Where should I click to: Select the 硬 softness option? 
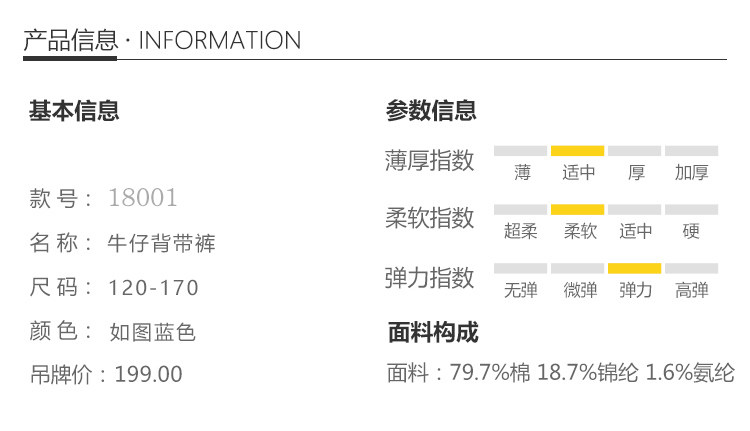coord(691,231)
